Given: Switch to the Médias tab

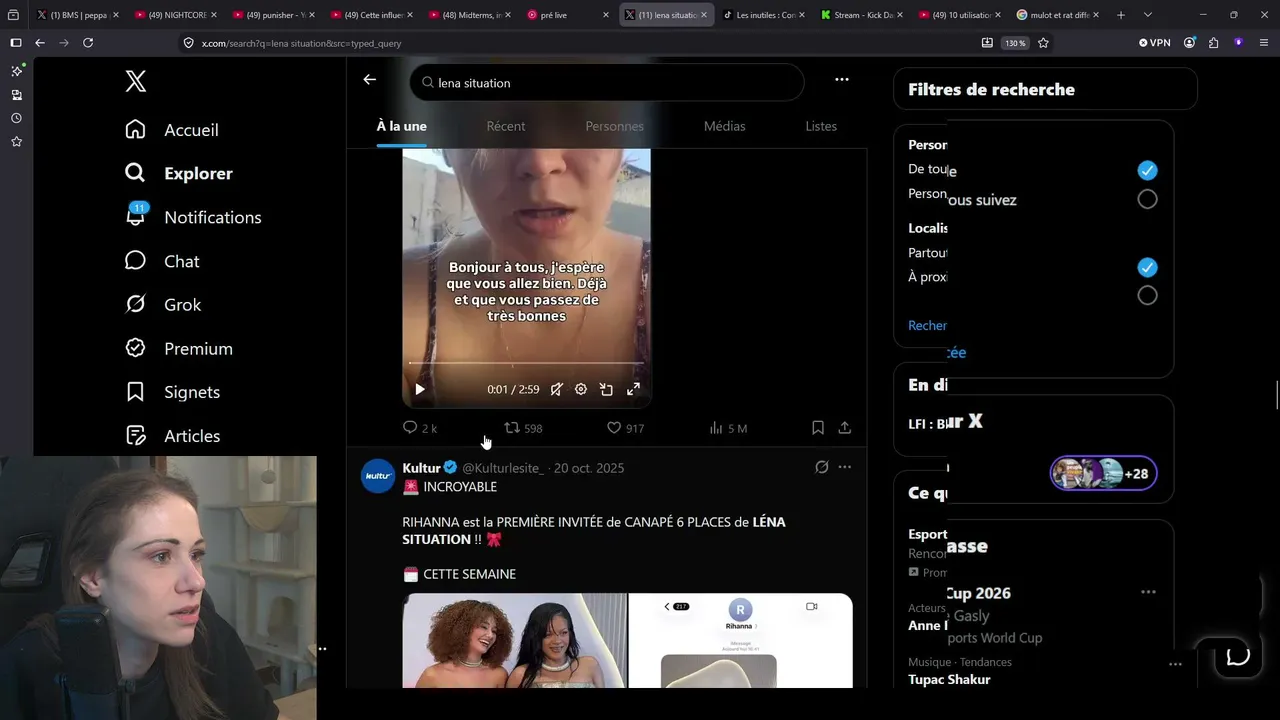Looking at the screenshot, I should click(x=725, y=126).
